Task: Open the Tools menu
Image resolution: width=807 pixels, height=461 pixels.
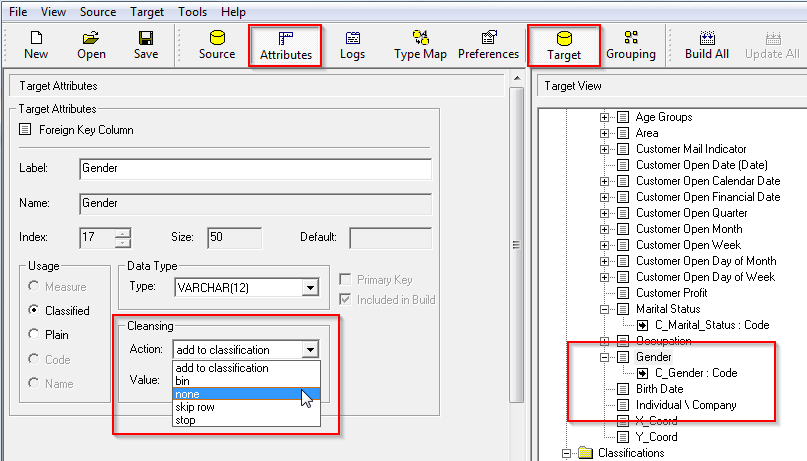Action: pos(192,12)
